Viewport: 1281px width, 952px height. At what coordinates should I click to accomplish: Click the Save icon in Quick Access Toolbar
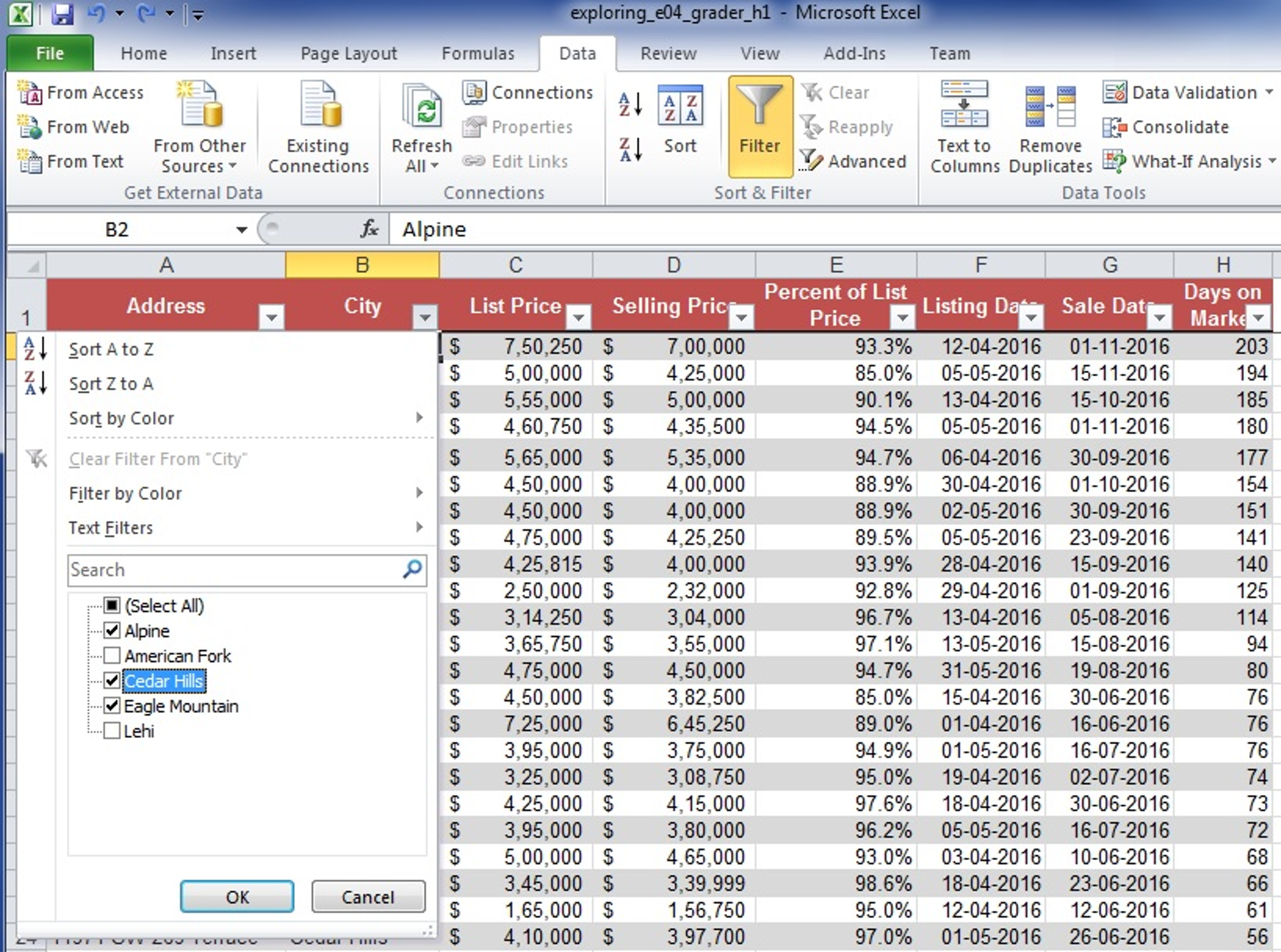pyautogui.click(x=62, y=13)
